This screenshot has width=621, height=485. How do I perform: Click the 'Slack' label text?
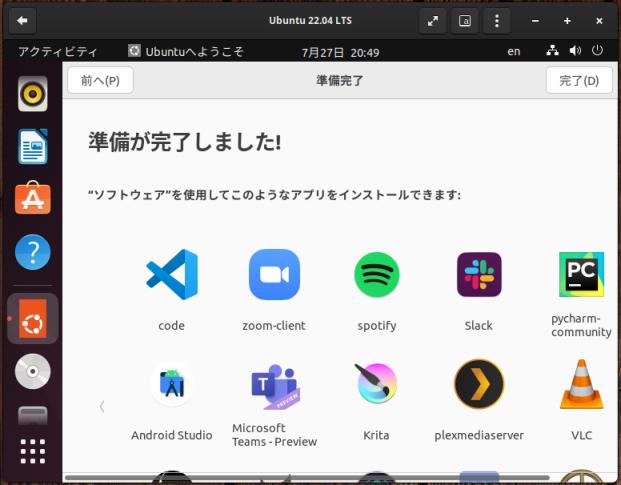[479, 325]
